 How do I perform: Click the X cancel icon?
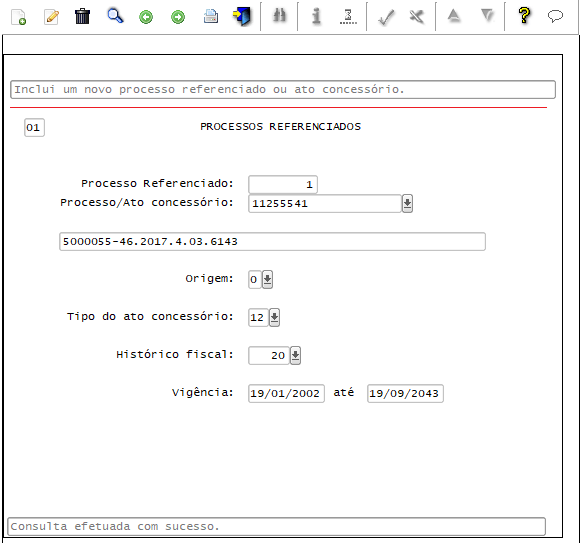(x=416, y=17)
